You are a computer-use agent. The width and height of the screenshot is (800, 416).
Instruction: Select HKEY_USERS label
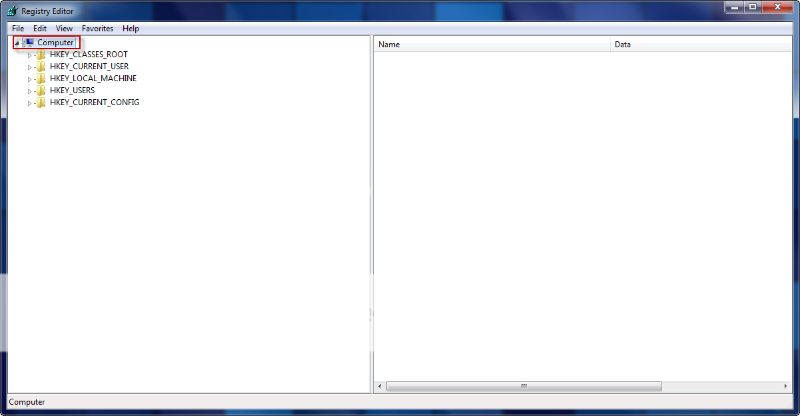pos(72,90)
